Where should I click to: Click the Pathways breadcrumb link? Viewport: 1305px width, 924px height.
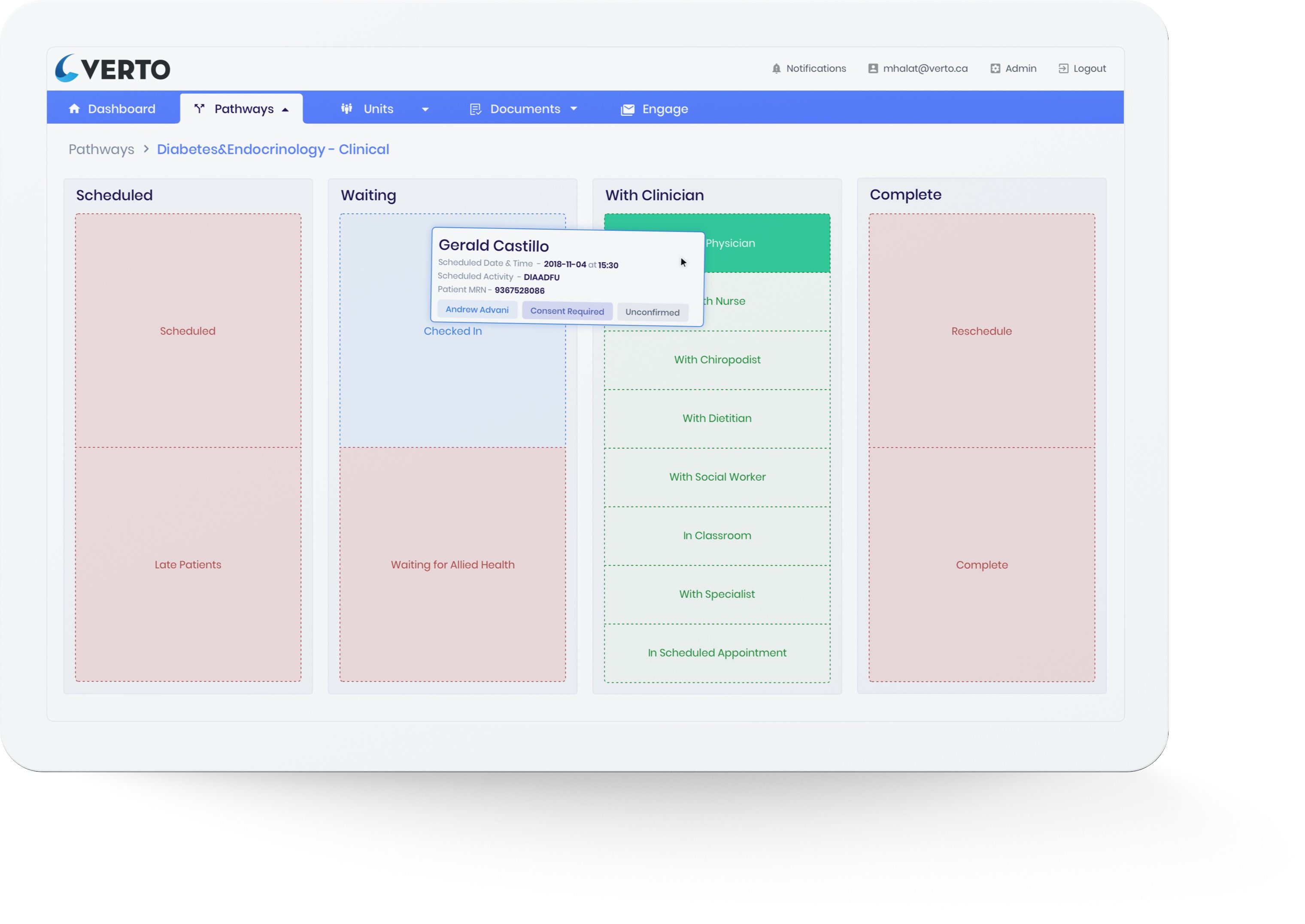(101, 149)
